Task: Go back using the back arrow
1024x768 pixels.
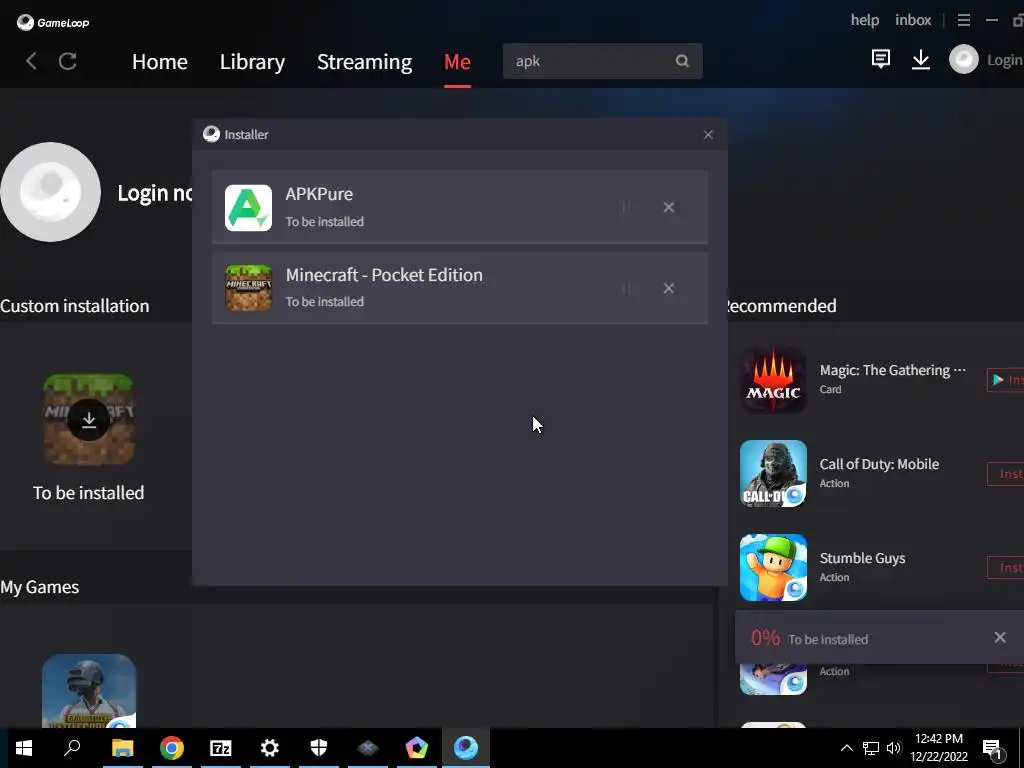Action: (31, 61)
